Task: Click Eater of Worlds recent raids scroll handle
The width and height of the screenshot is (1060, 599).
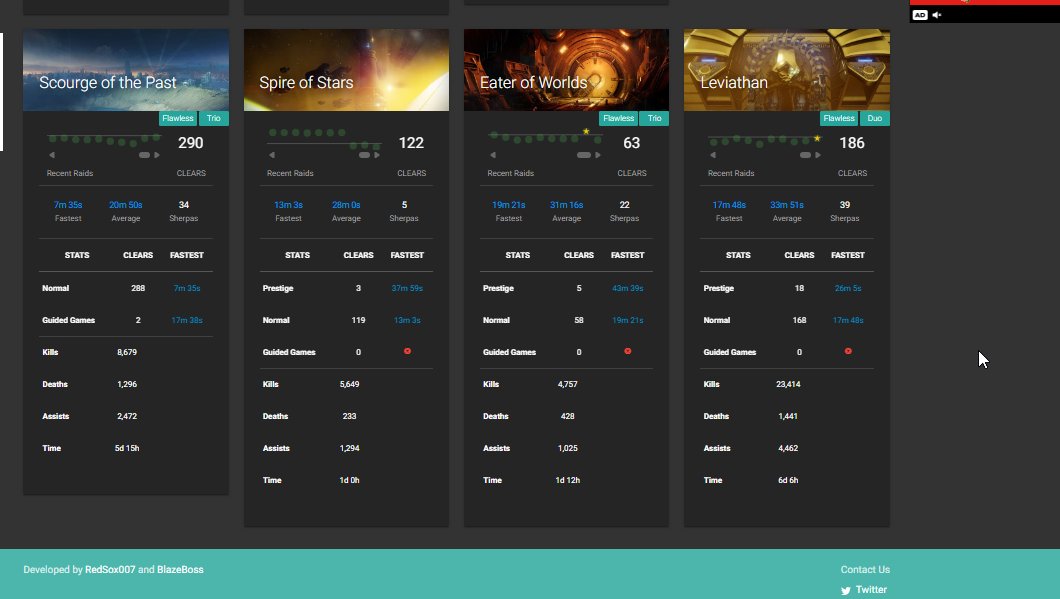Action: click(583, 155)
